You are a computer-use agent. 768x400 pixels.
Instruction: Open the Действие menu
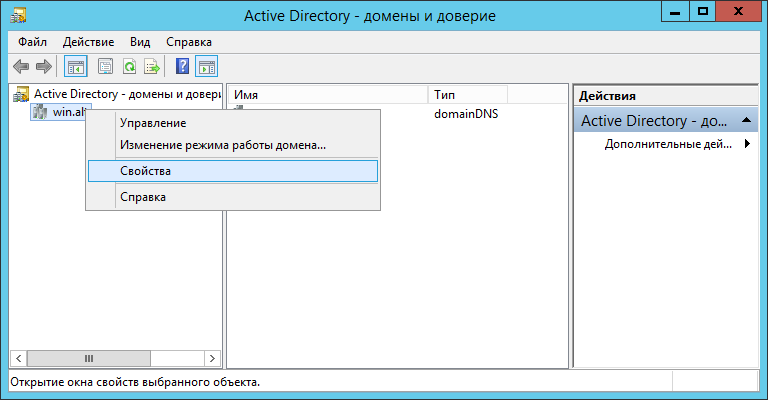pos(88,42)
